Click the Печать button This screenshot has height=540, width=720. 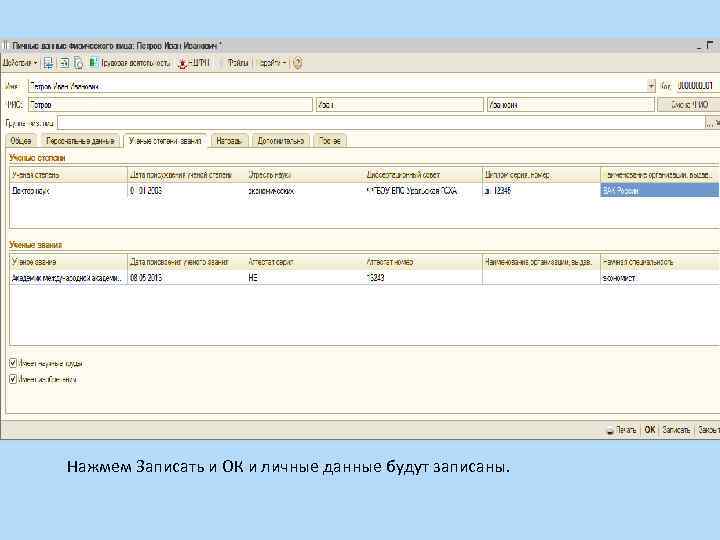(x=621, y=430)
